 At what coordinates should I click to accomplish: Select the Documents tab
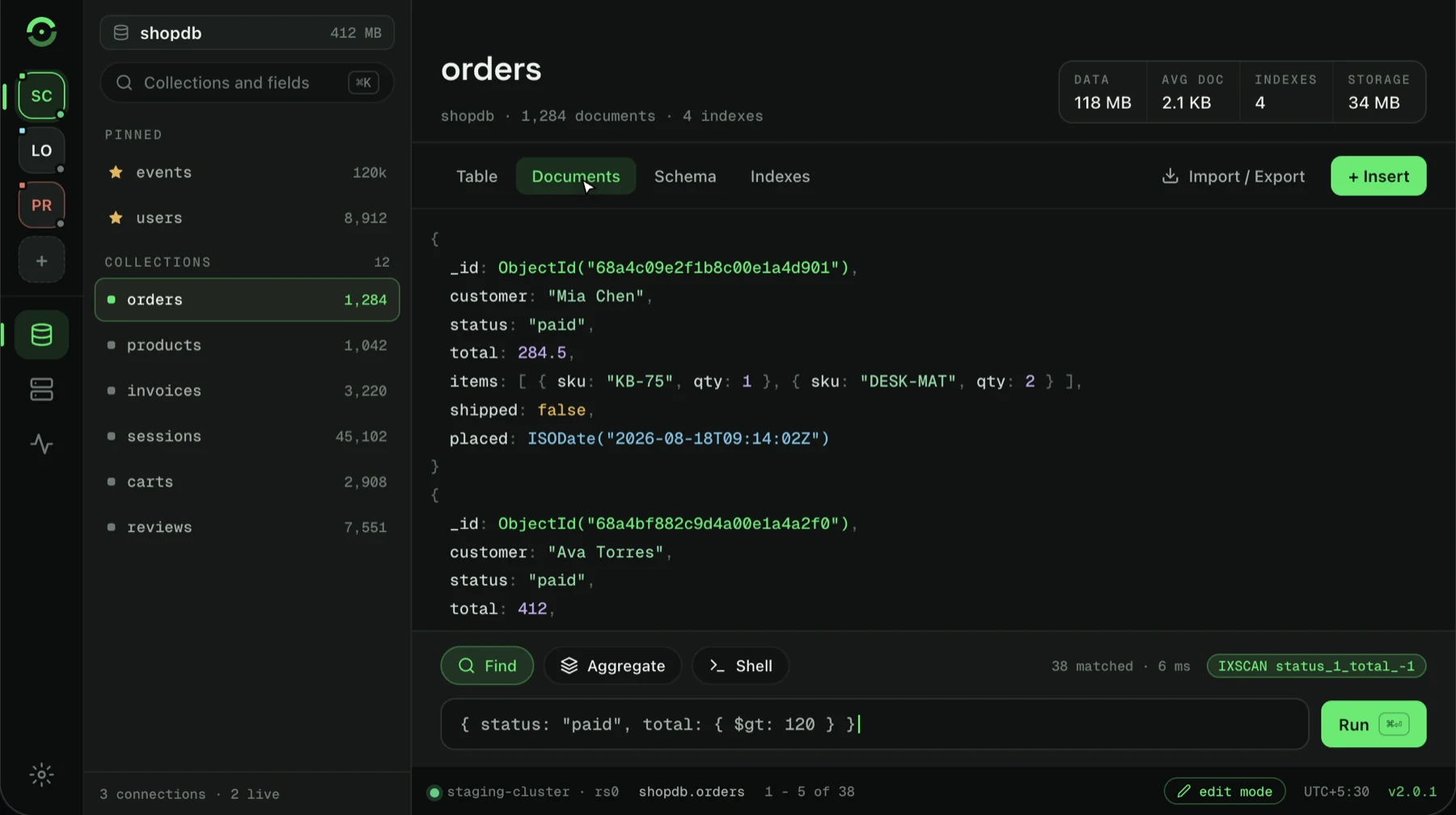coord(575,176)
